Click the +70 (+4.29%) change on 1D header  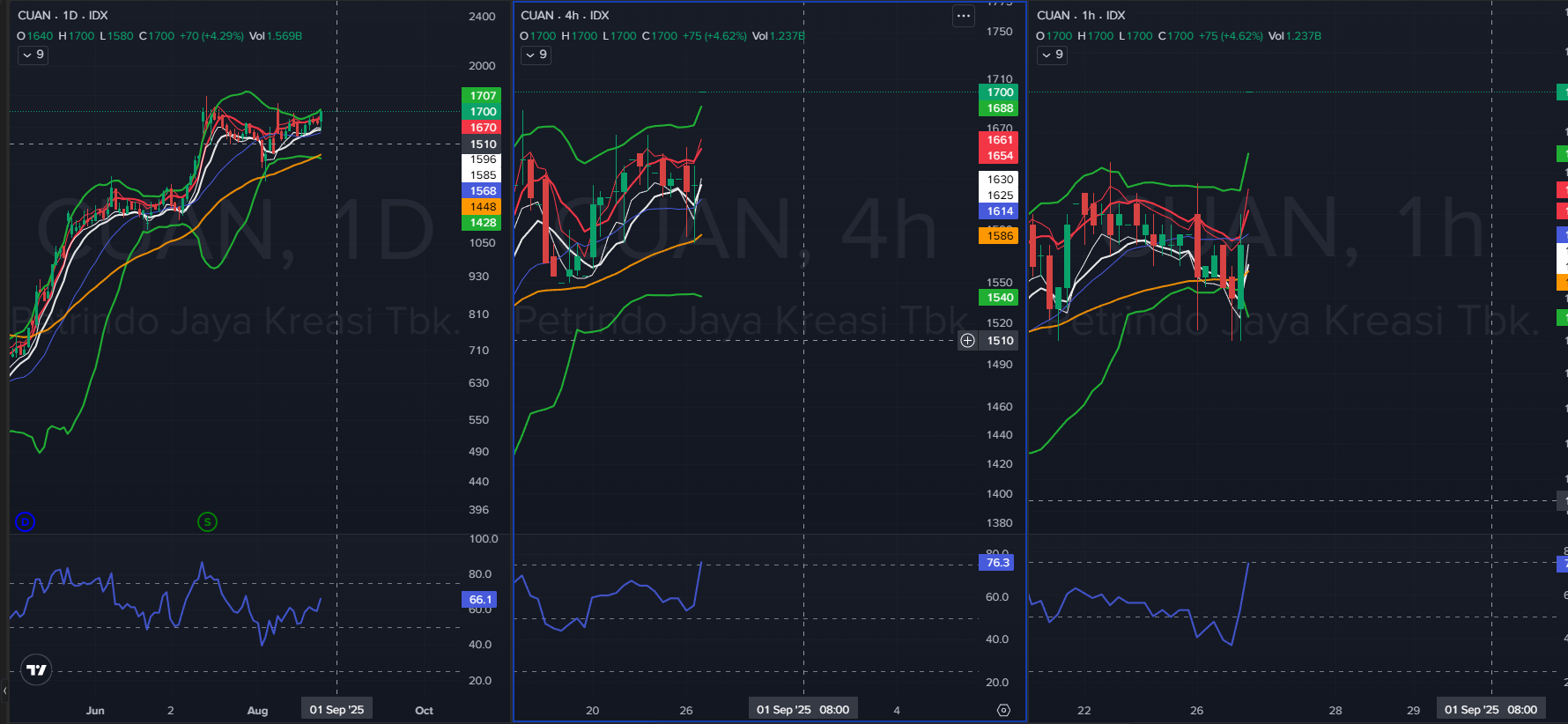211,36
